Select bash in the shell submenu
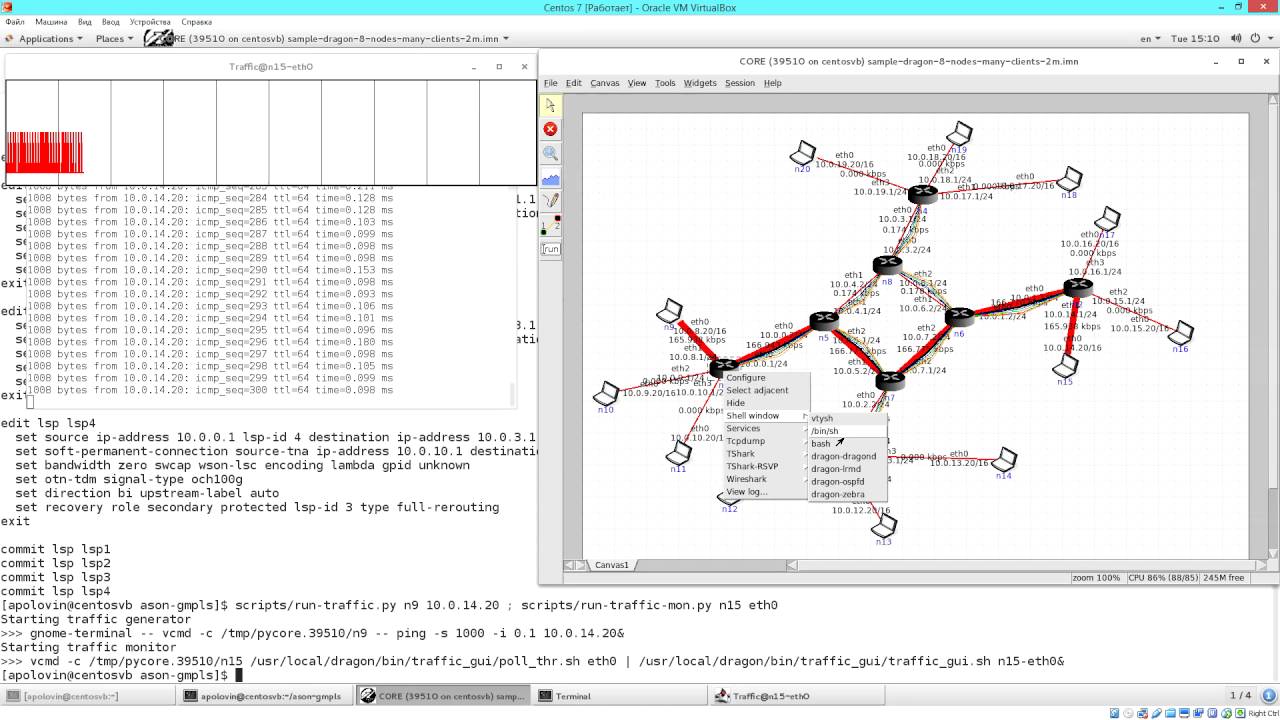Image resolution: width=1280 pixels, height=720 pixels. 847,444
